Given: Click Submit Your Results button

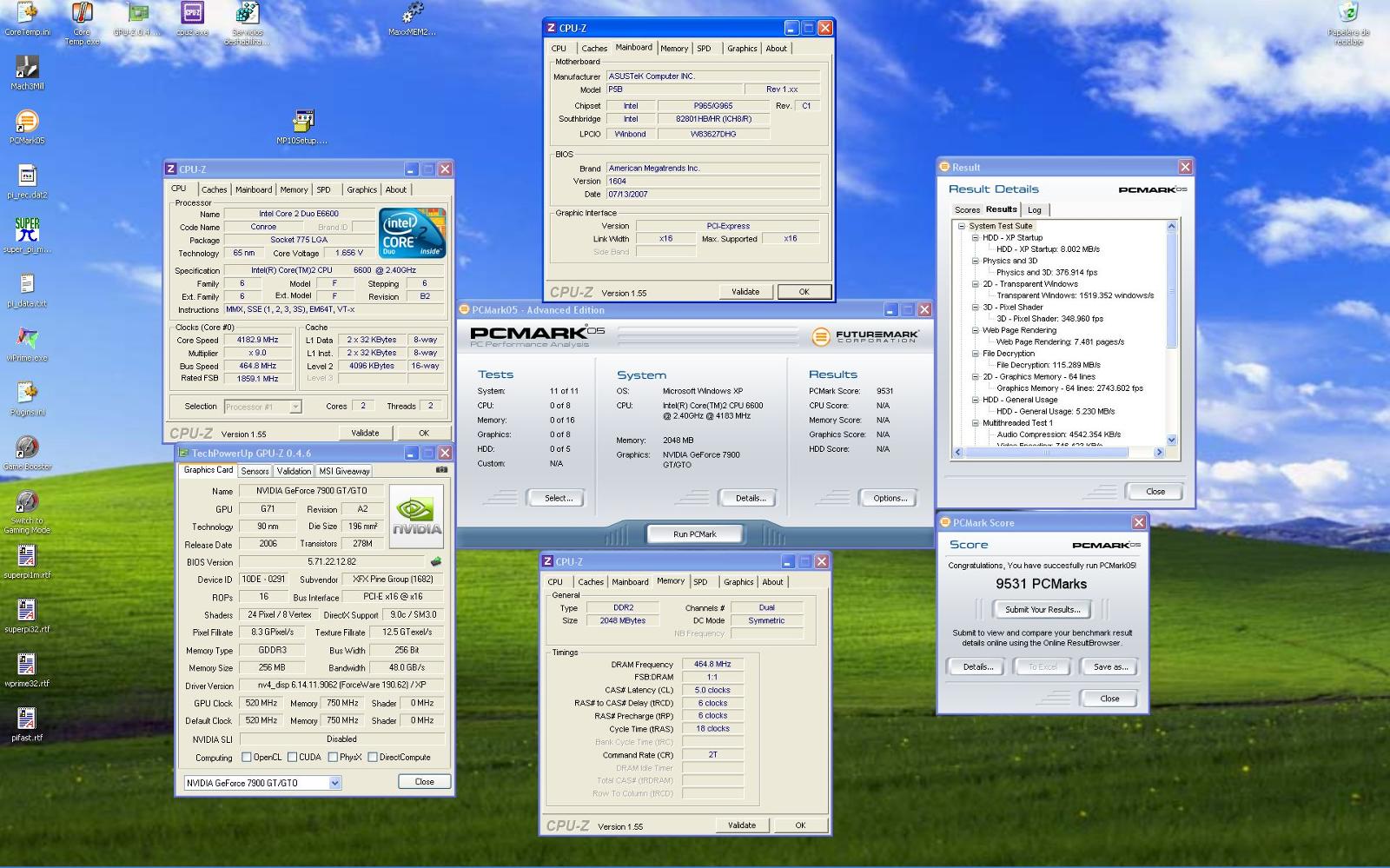Looking at the screenshot, I should (x=1042, y=610).
